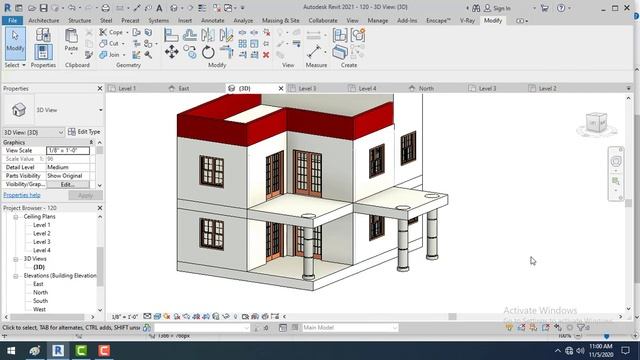Click the Print icon in Quick Access toolbar
The image size is (640, 360).
tap(105, 8)
